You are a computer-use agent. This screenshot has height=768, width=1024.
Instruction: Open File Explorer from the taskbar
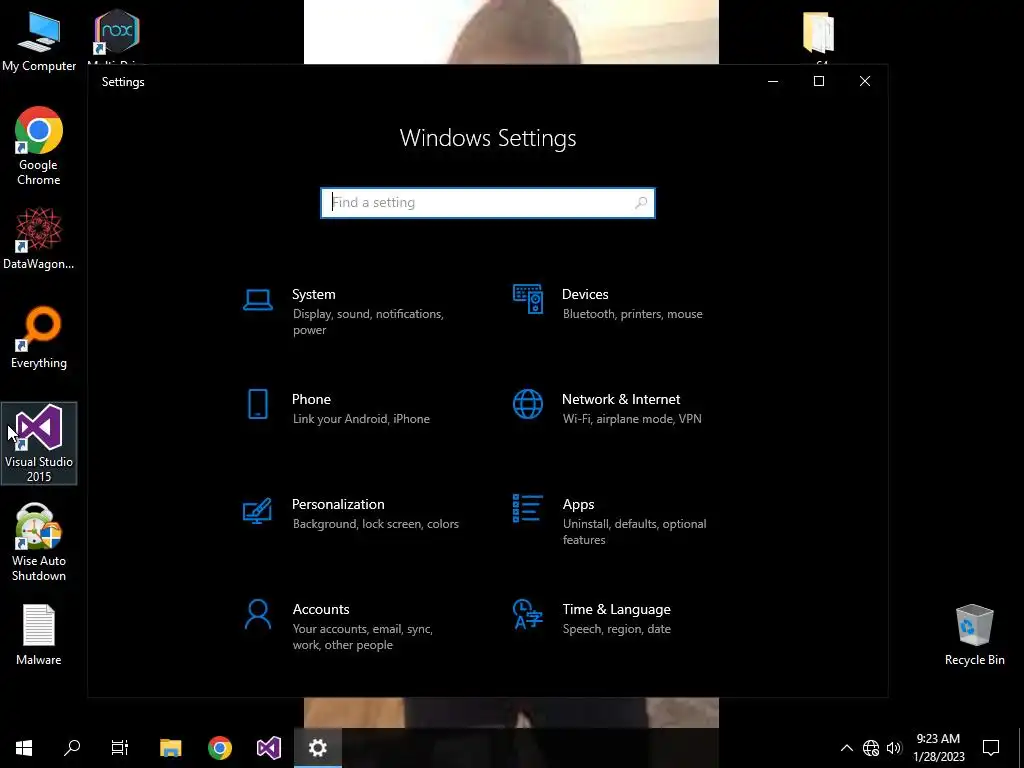pos(170,748)
